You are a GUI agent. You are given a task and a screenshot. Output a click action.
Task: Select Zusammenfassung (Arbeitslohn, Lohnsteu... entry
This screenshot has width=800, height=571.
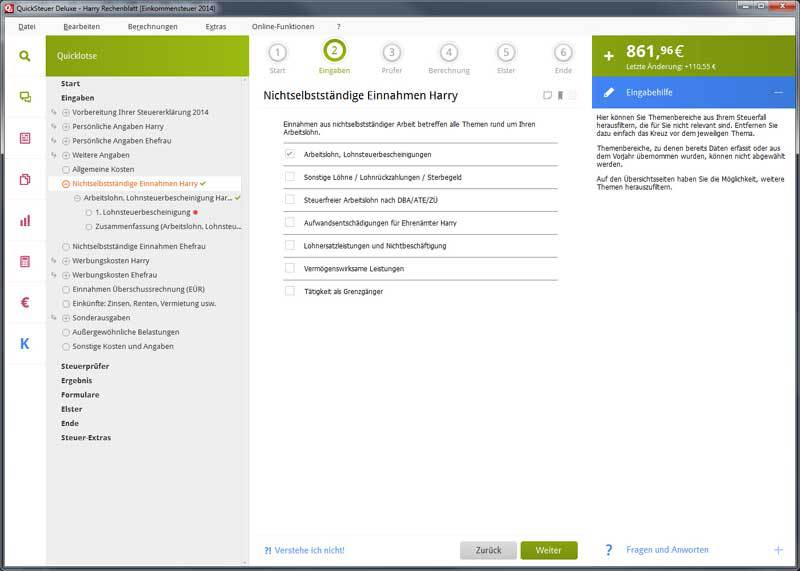click(x=168, y=227)
